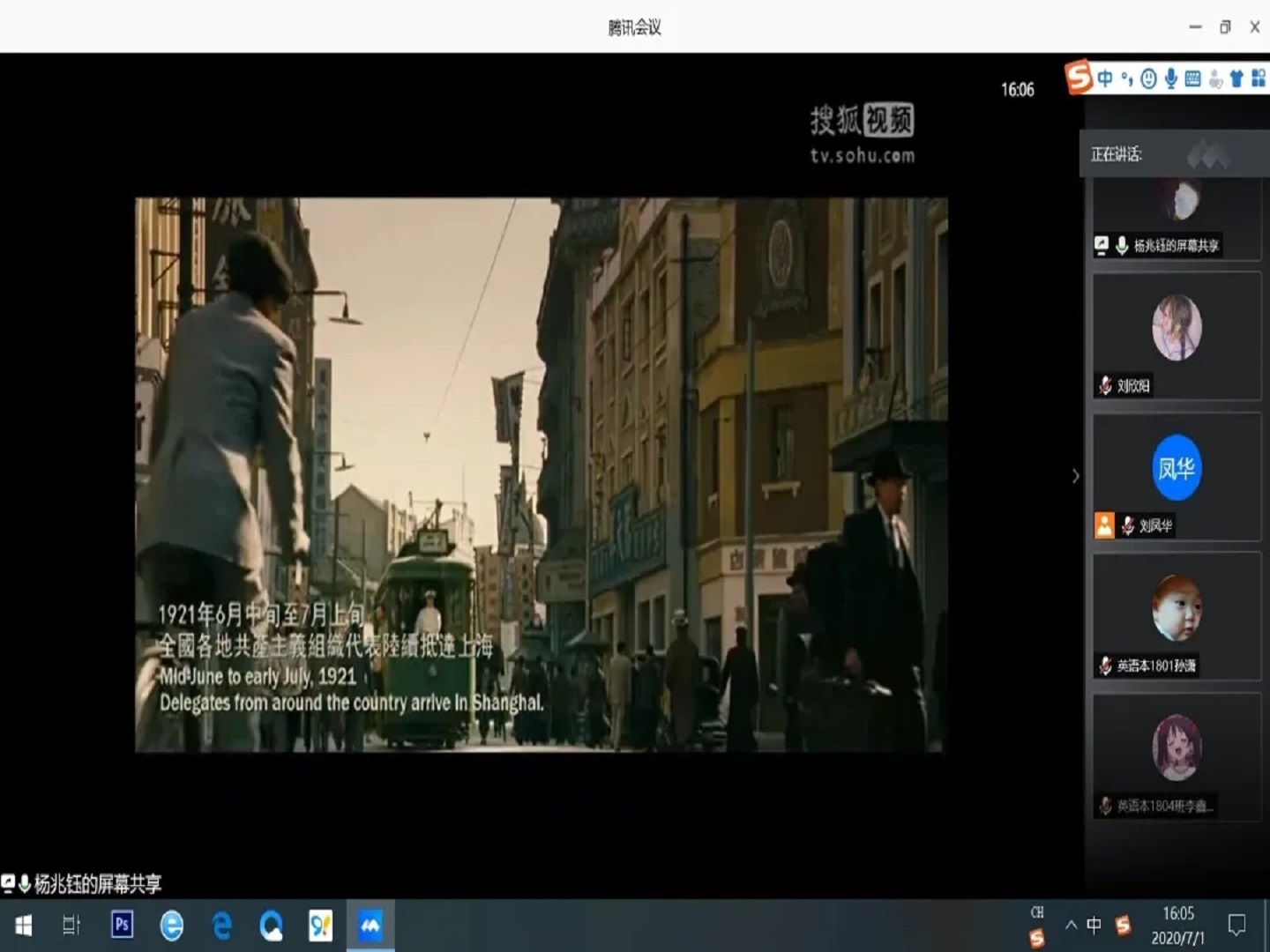Screen dimensions: 1270x952
Task: Click the muted mic beside 英语本1804班李鑫
Action: [1105, 806]
